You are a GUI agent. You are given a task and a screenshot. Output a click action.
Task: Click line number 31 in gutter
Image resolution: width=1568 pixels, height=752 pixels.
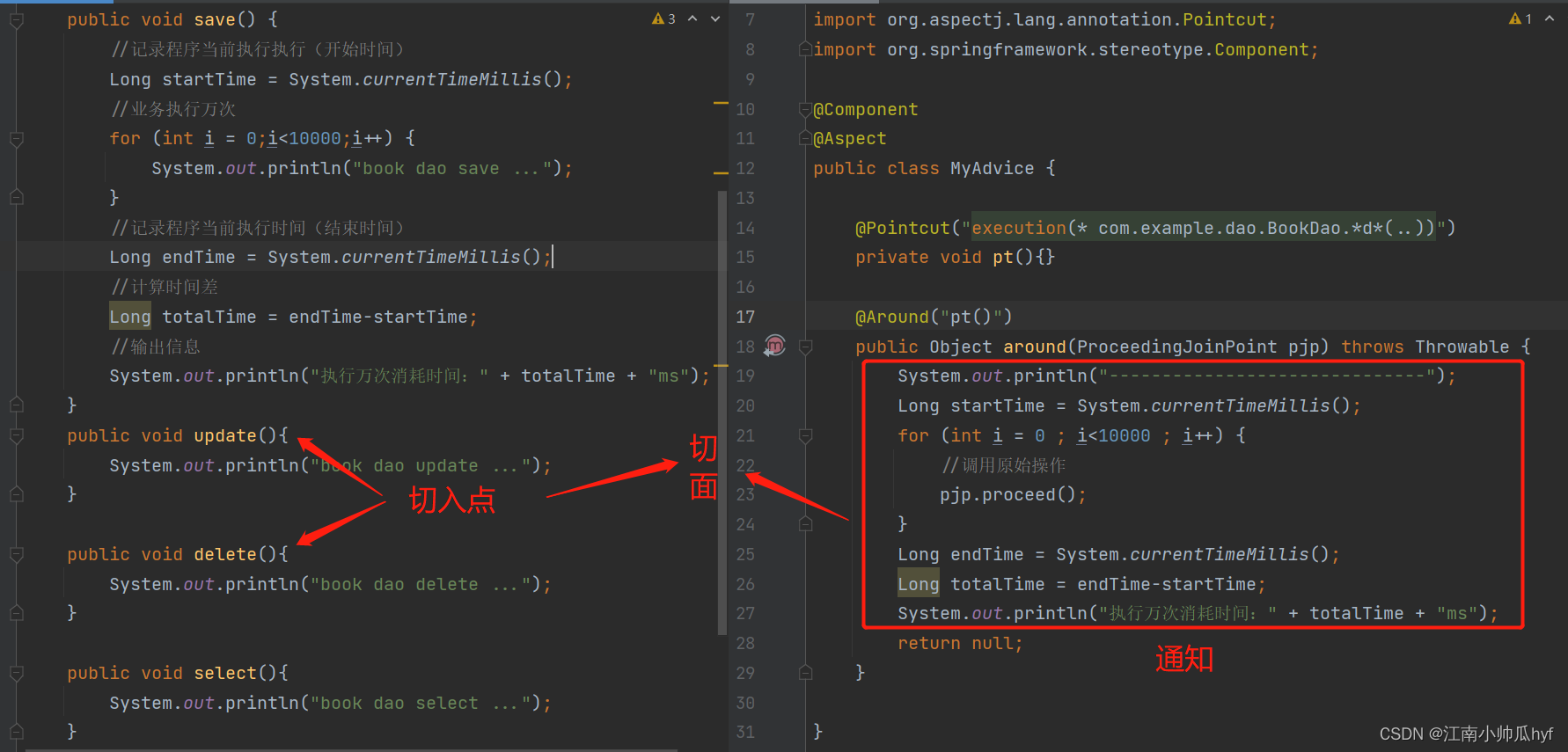tap(745, 732)
